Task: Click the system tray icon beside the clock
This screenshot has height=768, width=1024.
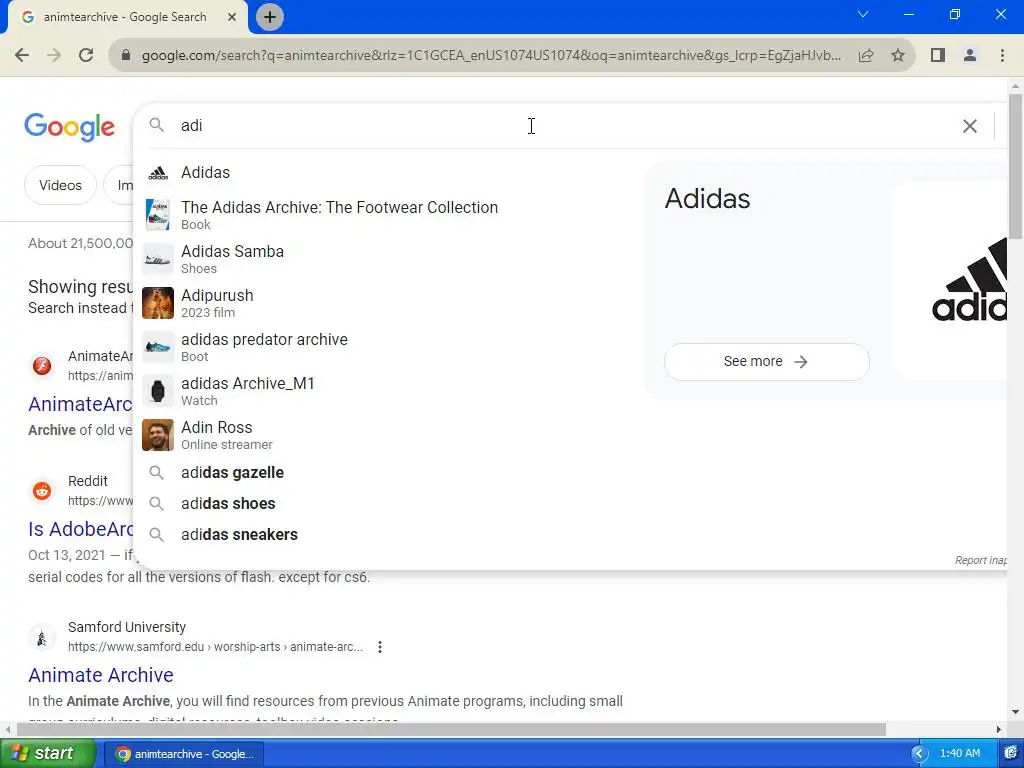Action: click(x=1011, y=754)
